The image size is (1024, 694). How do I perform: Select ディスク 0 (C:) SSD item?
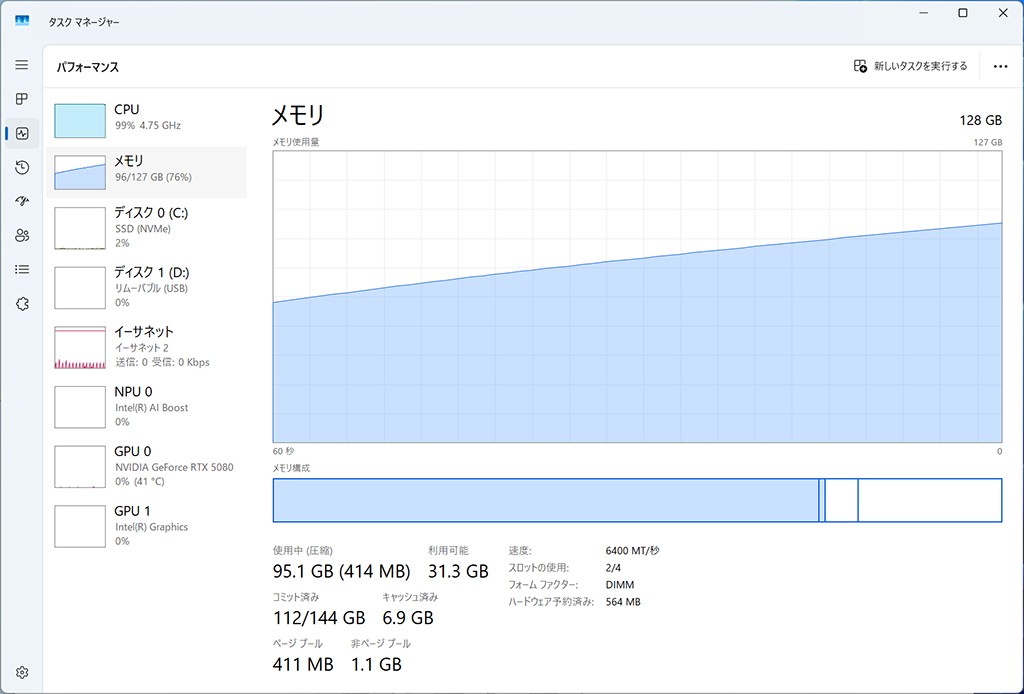[146, 228]
